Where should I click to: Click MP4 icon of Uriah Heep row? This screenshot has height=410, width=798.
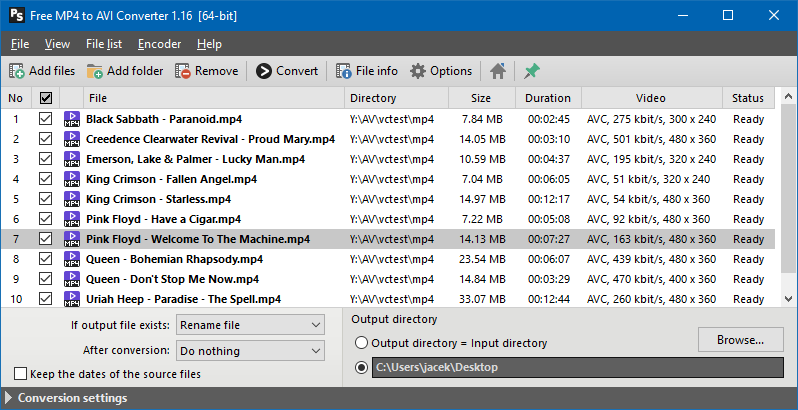pyautogui.click(x=72, y=299)
